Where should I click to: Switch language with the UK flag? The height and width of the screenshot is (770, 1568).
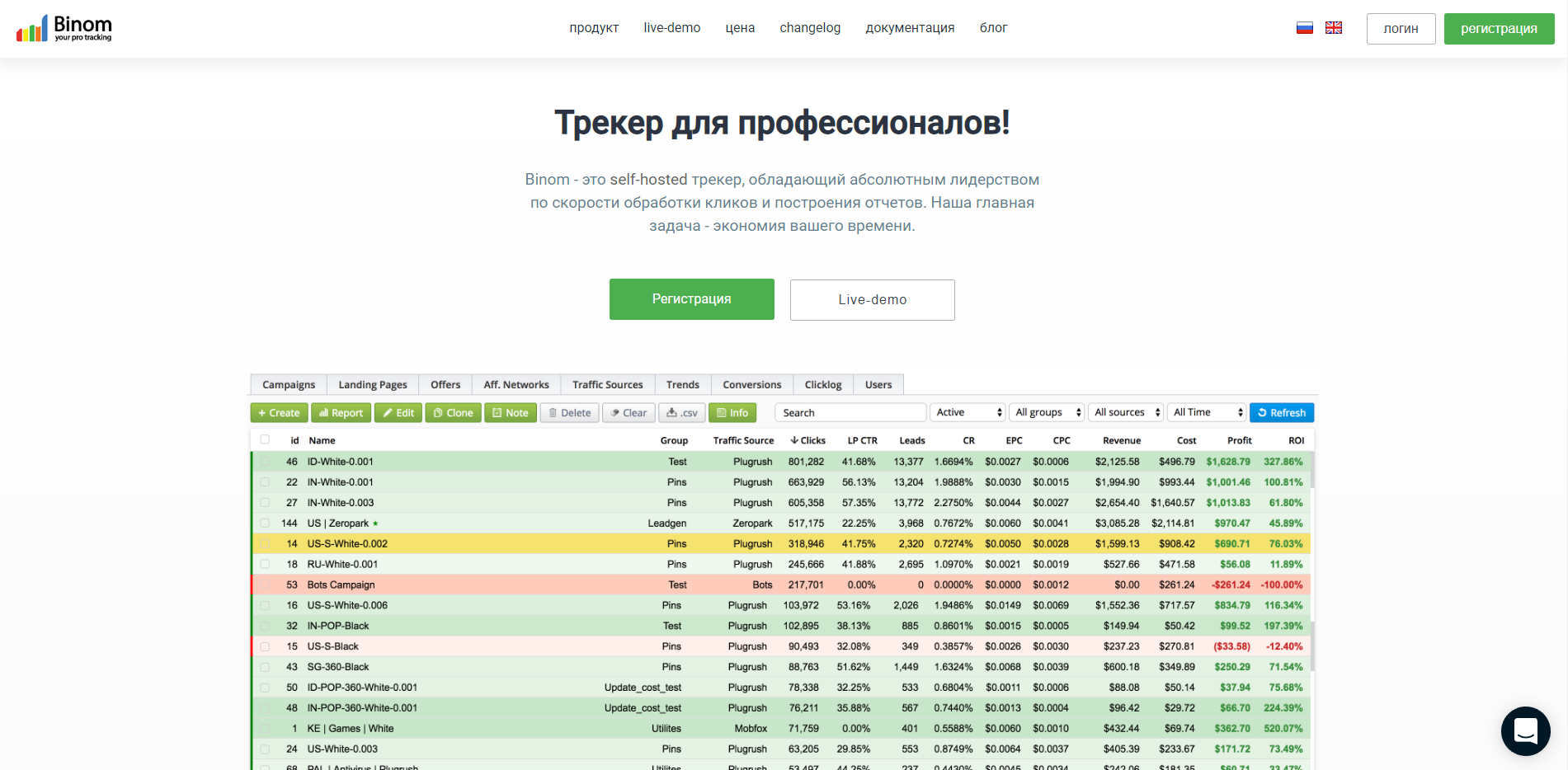1334,28
